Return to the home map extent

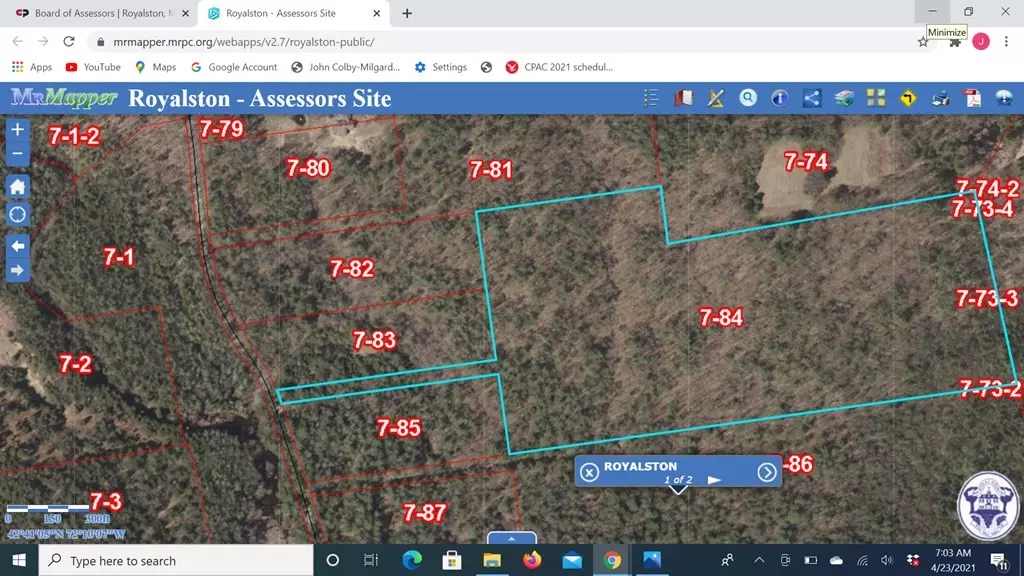(x=16, y=186)
